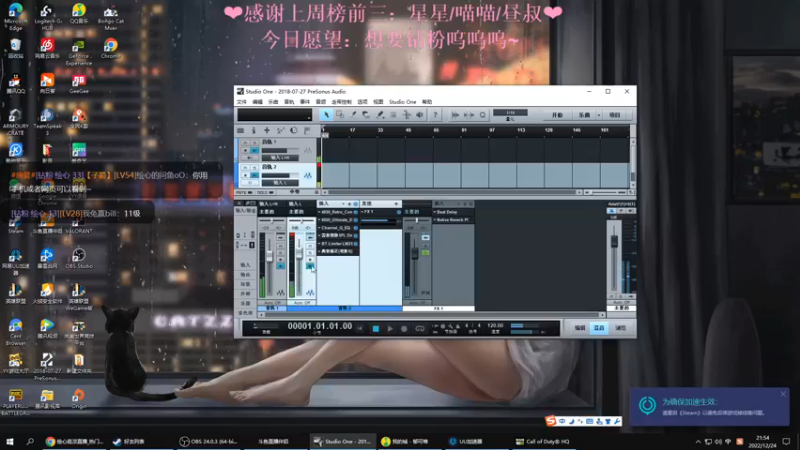Open the 视图 menu
Image resolution: width=800 pixels, height=450 pixels.
tap(378, 102)
